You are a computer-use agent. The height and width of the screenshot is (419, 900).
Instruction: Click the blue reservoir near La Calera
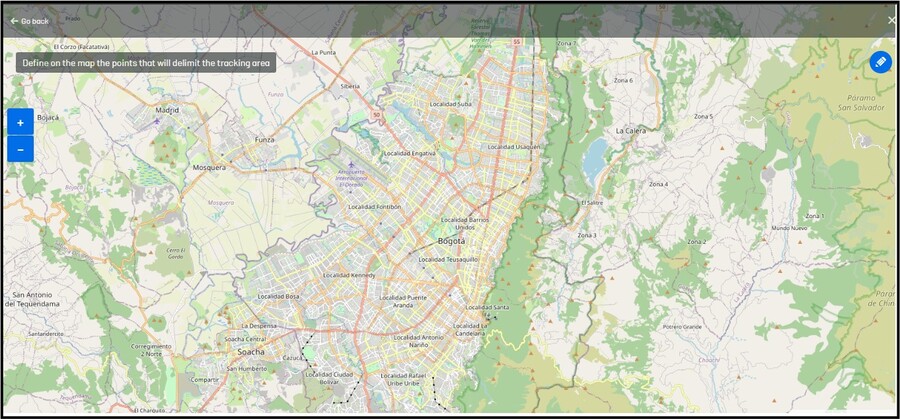pos(596,156)
